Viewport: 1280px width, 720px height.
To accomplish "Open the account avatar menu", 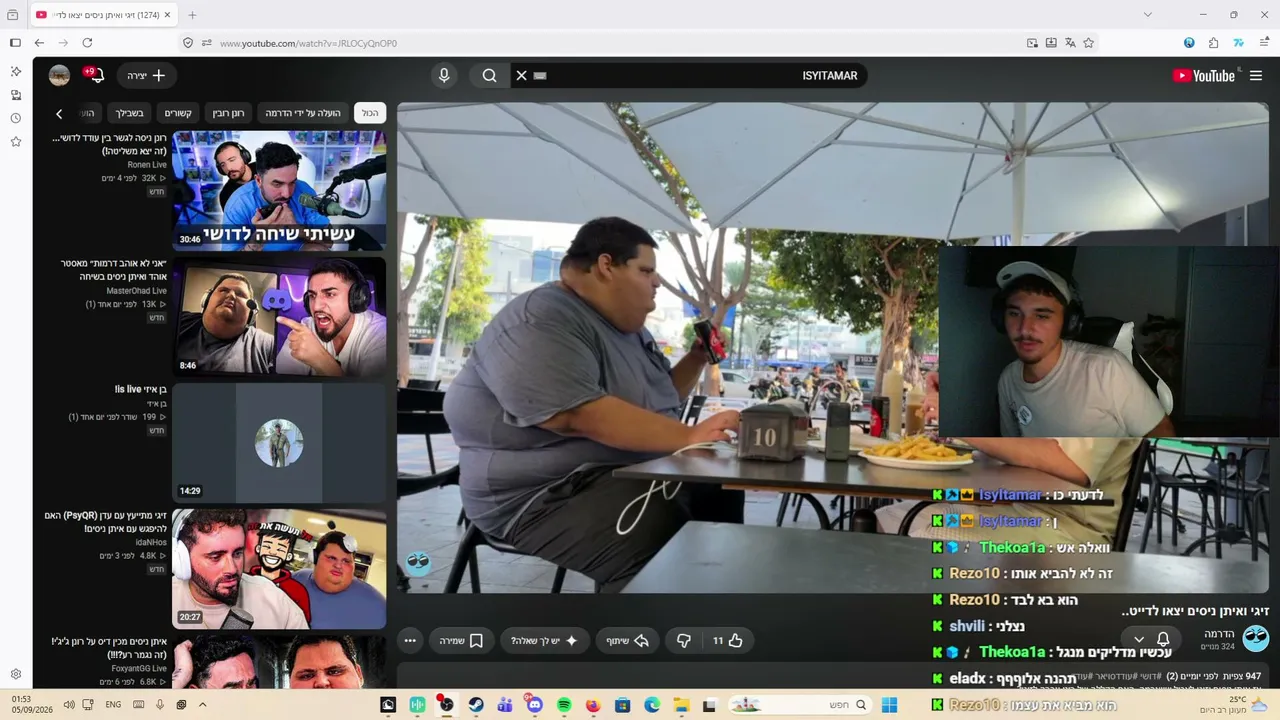I will (59, 75).
